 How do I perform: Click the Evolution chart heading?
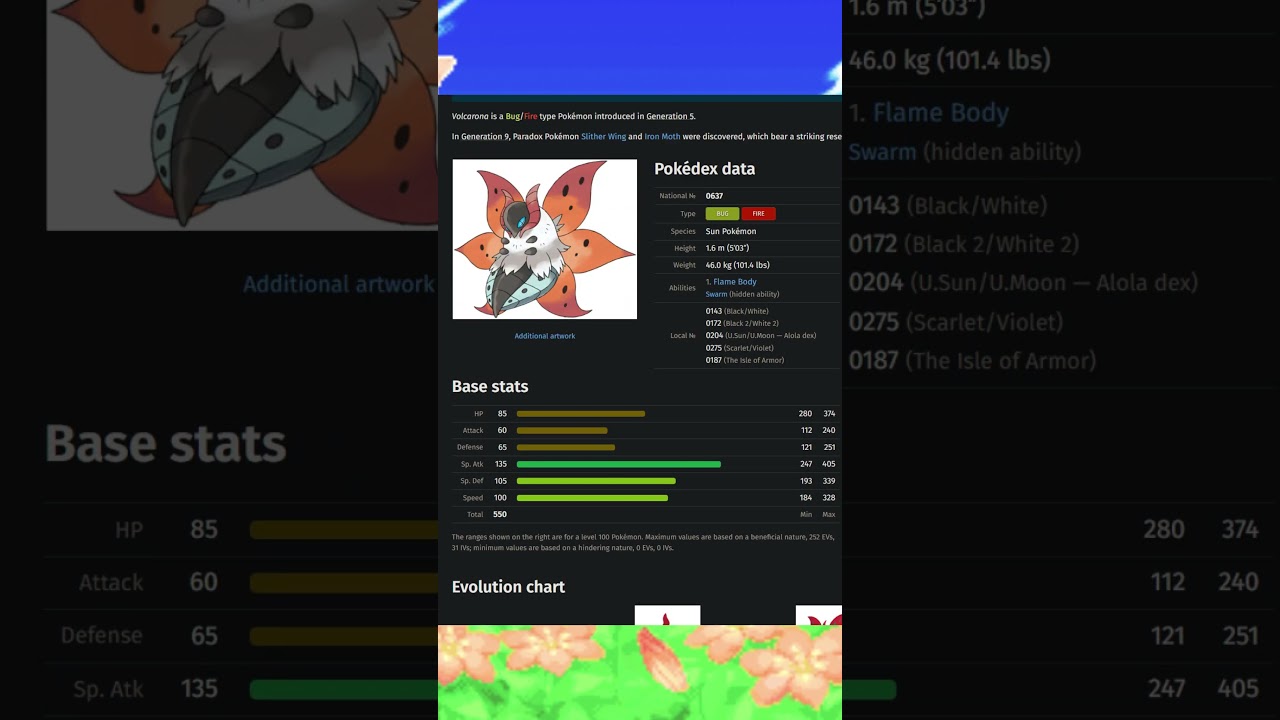pos(508,587)
